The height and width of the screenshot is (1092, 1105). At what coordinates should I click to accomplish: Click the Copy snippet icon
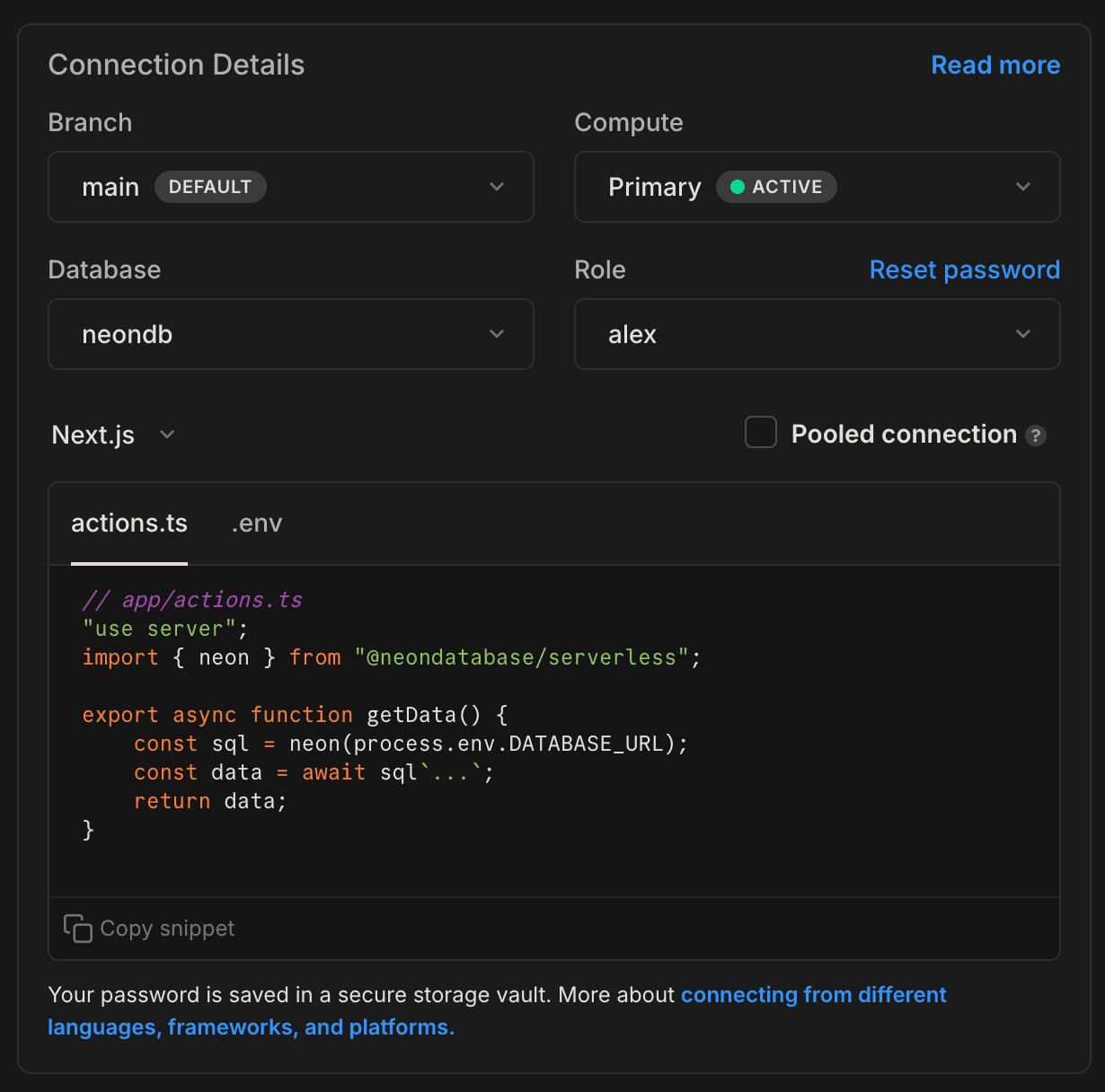pyautogui.click(x=77, y=928)
